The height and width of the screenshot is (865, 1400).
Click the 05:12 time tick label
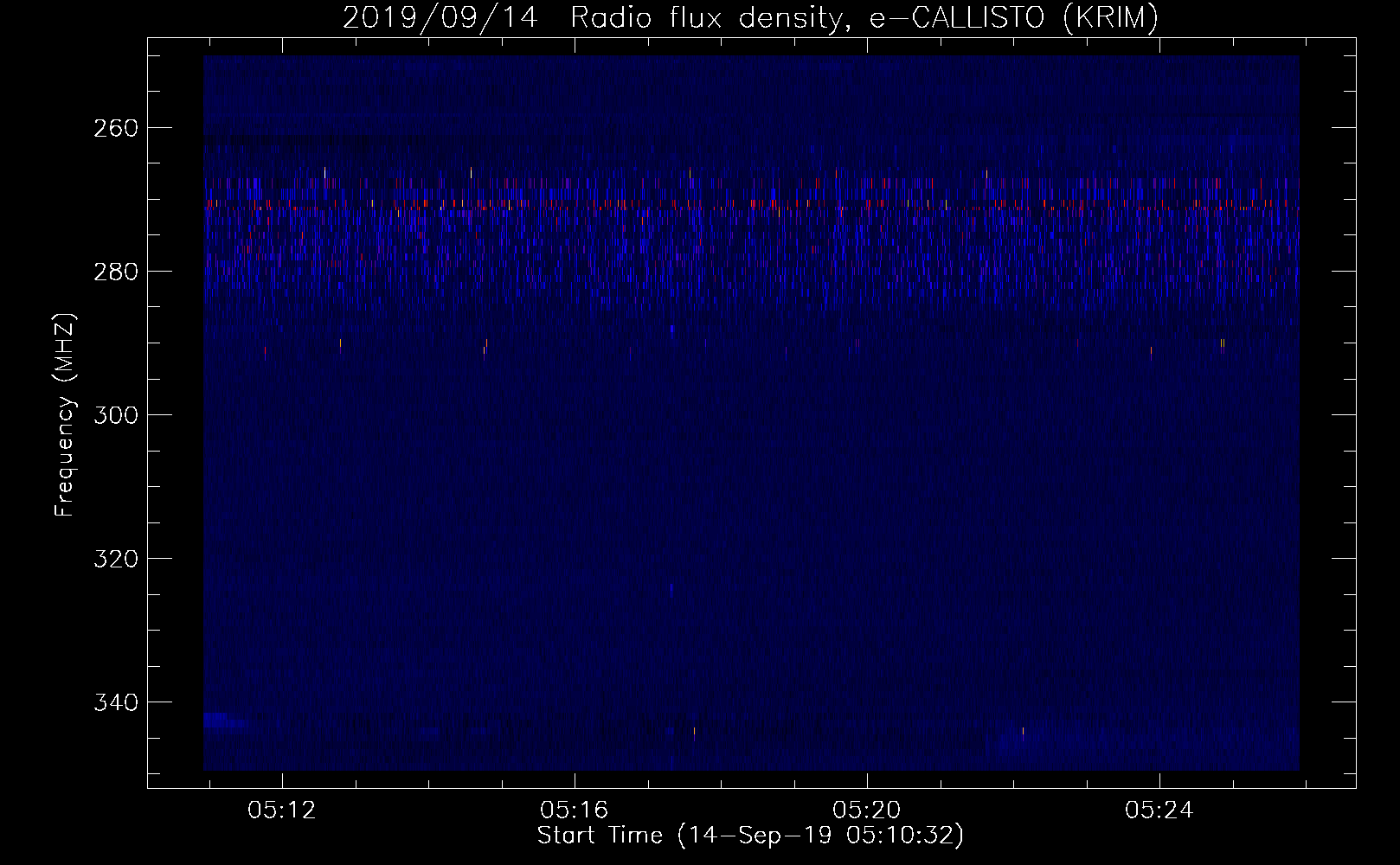tap(282, 811)
